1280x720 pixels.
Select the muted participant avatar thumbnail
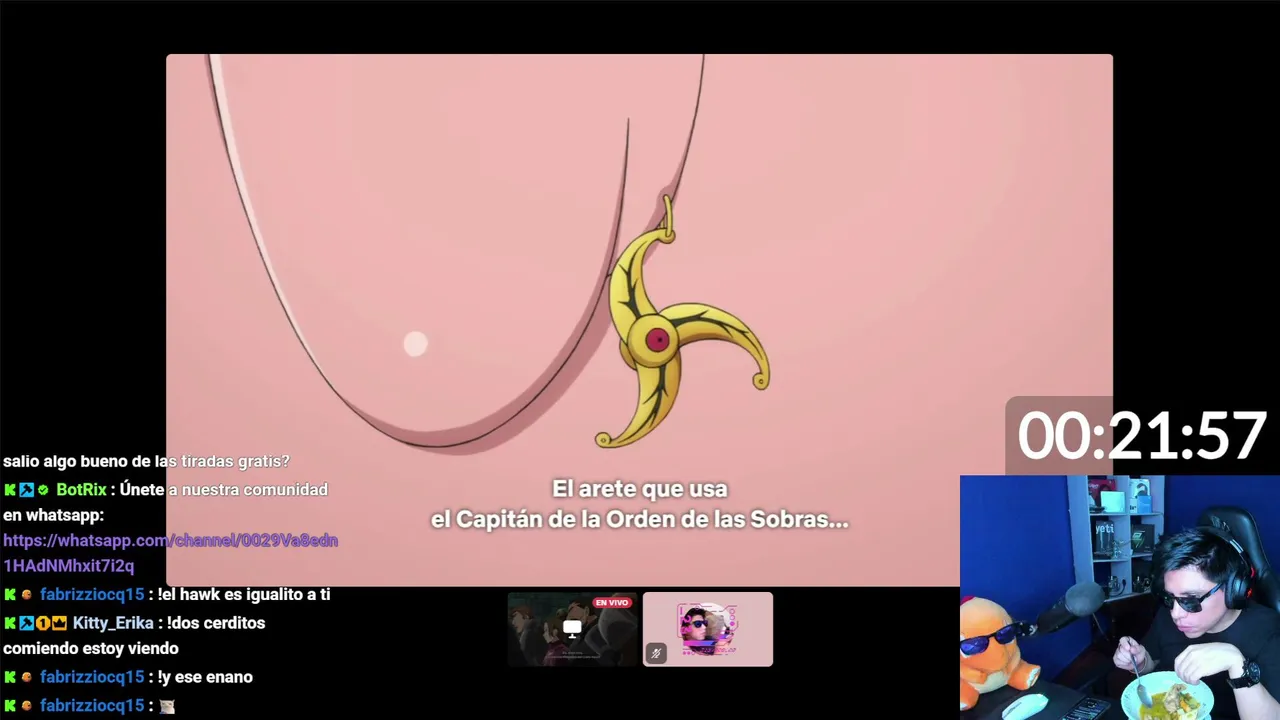(x=708, y=629)
